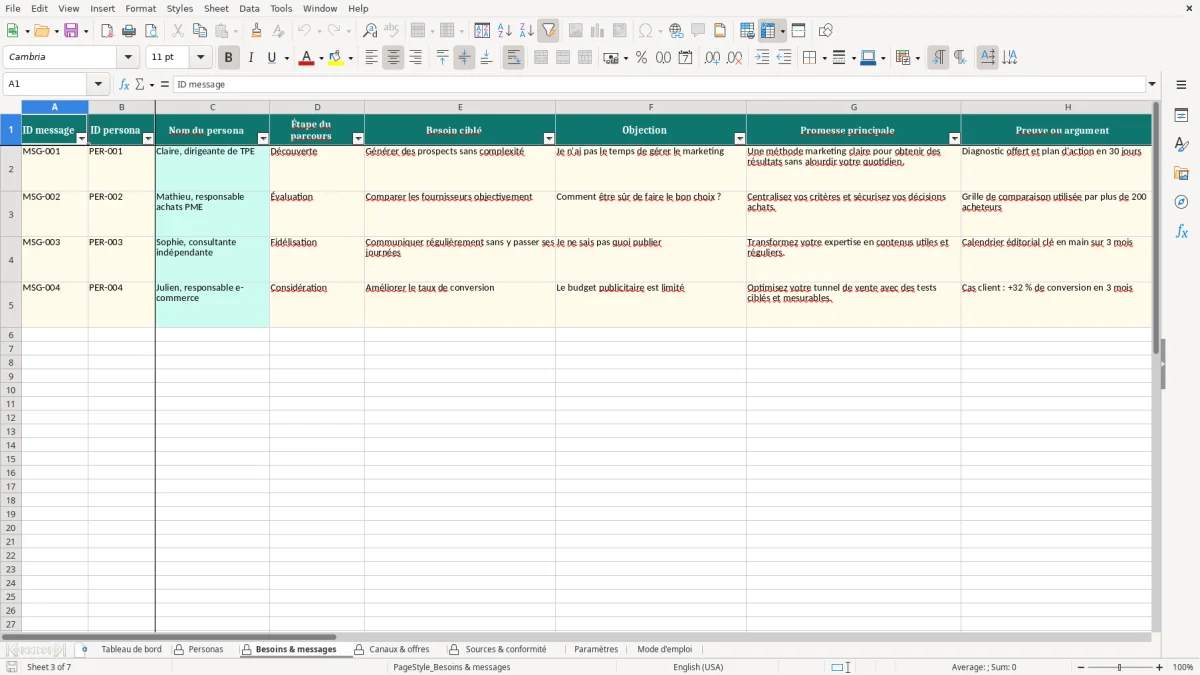Format cells as date
Viewport: 1200px width, 675px height.
(685, 58)
